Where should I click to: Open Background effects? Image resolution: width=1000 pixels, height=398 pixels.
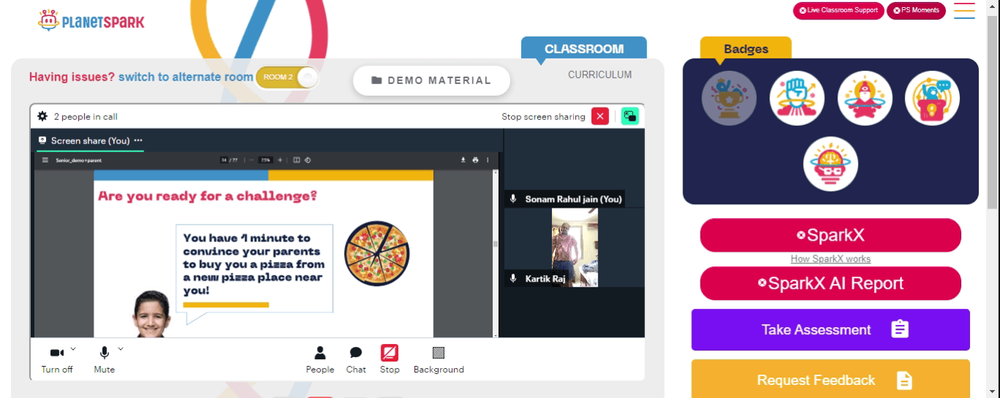pos(439,359)
